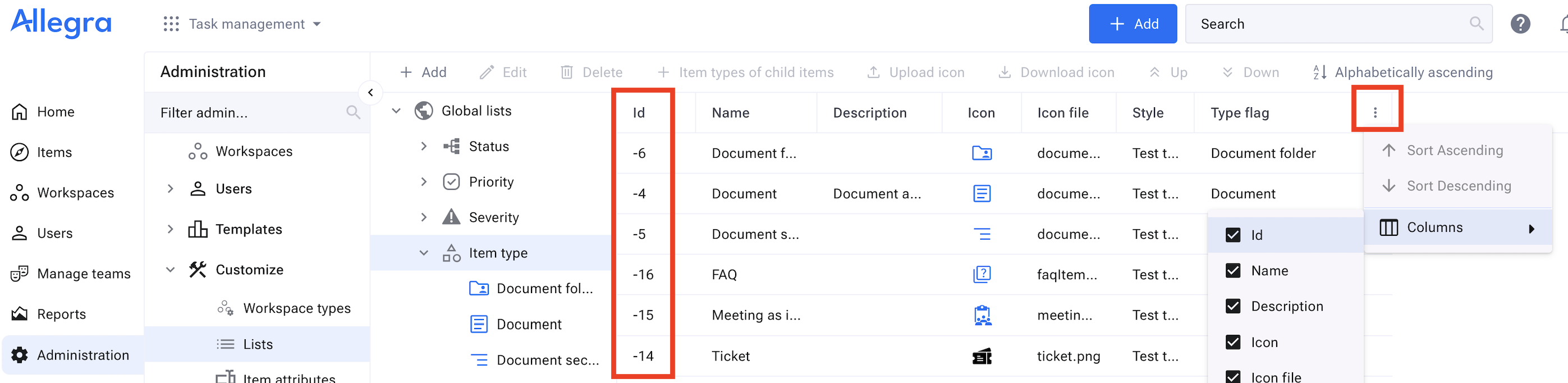1568x383 pixels.
Task: Open the column options three-dot menu
Action: 1375,112
